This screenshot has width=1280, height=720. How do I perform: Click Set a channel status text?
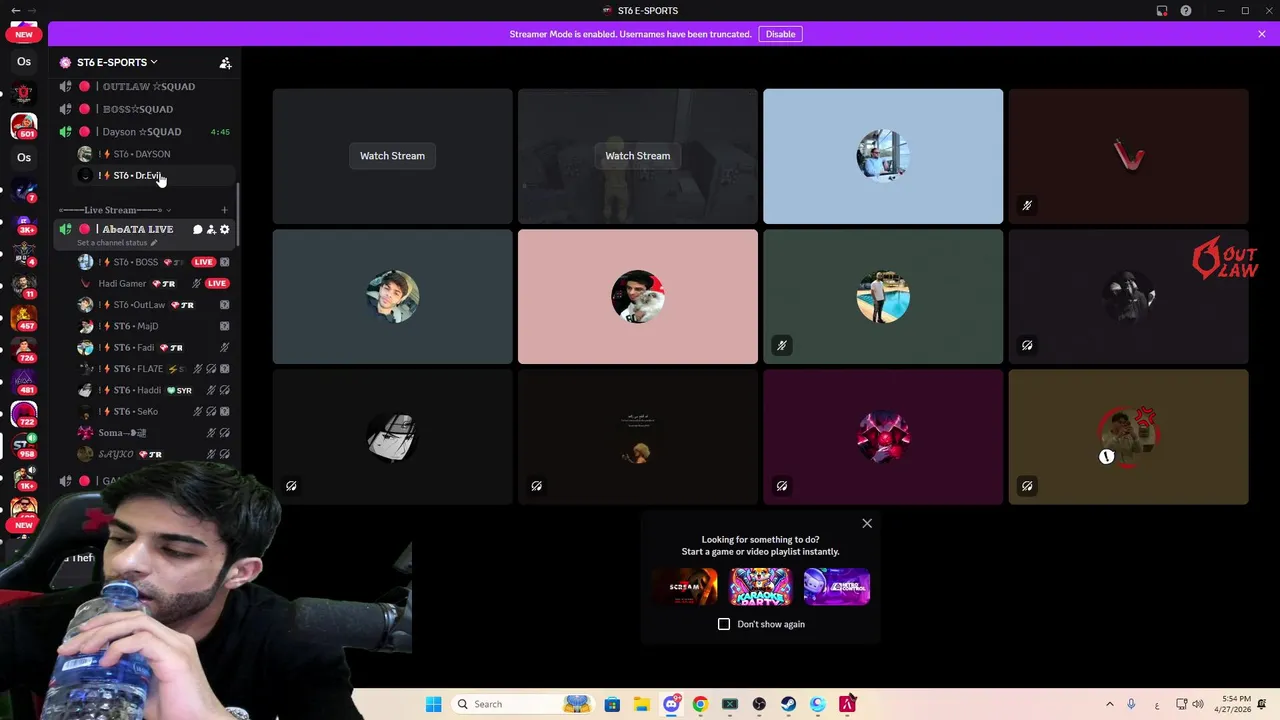point(117,243)
